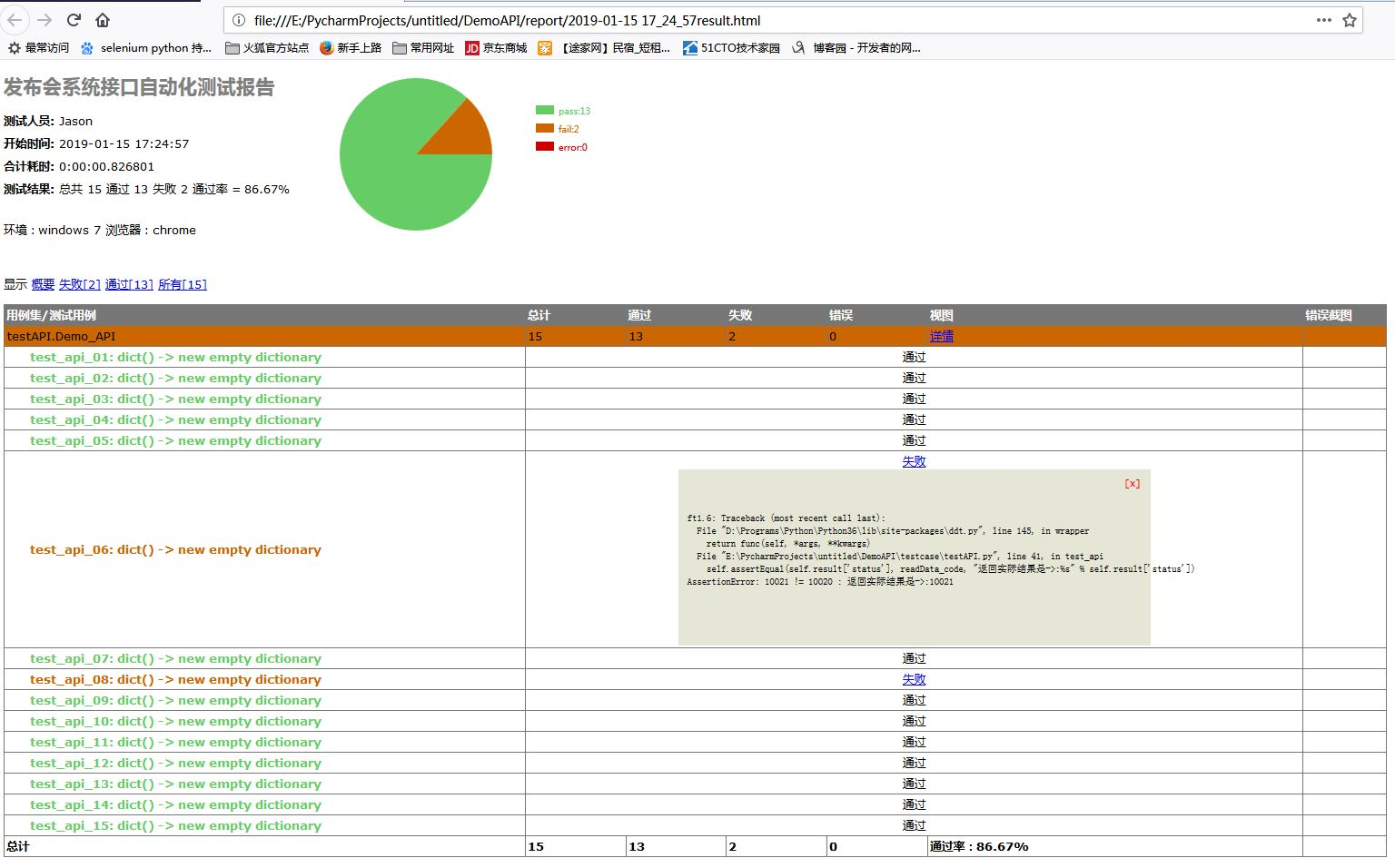This screenshot has height=868, width=1395.
Task: Show passed cases via 通过[13] filter
Action: point(129,284)
